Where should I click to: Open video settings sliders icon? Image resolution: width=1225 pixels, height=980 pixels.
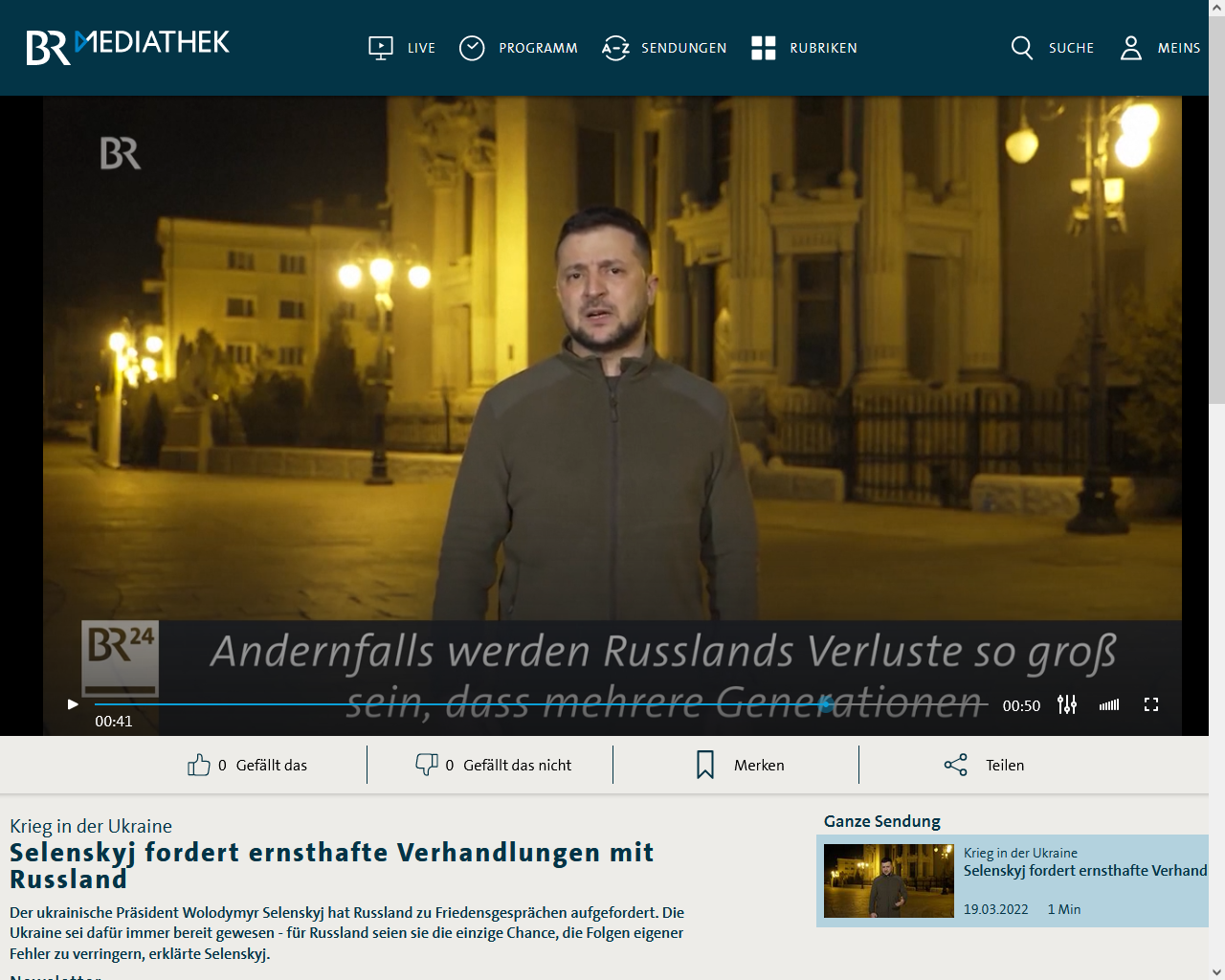[1067, 705]
